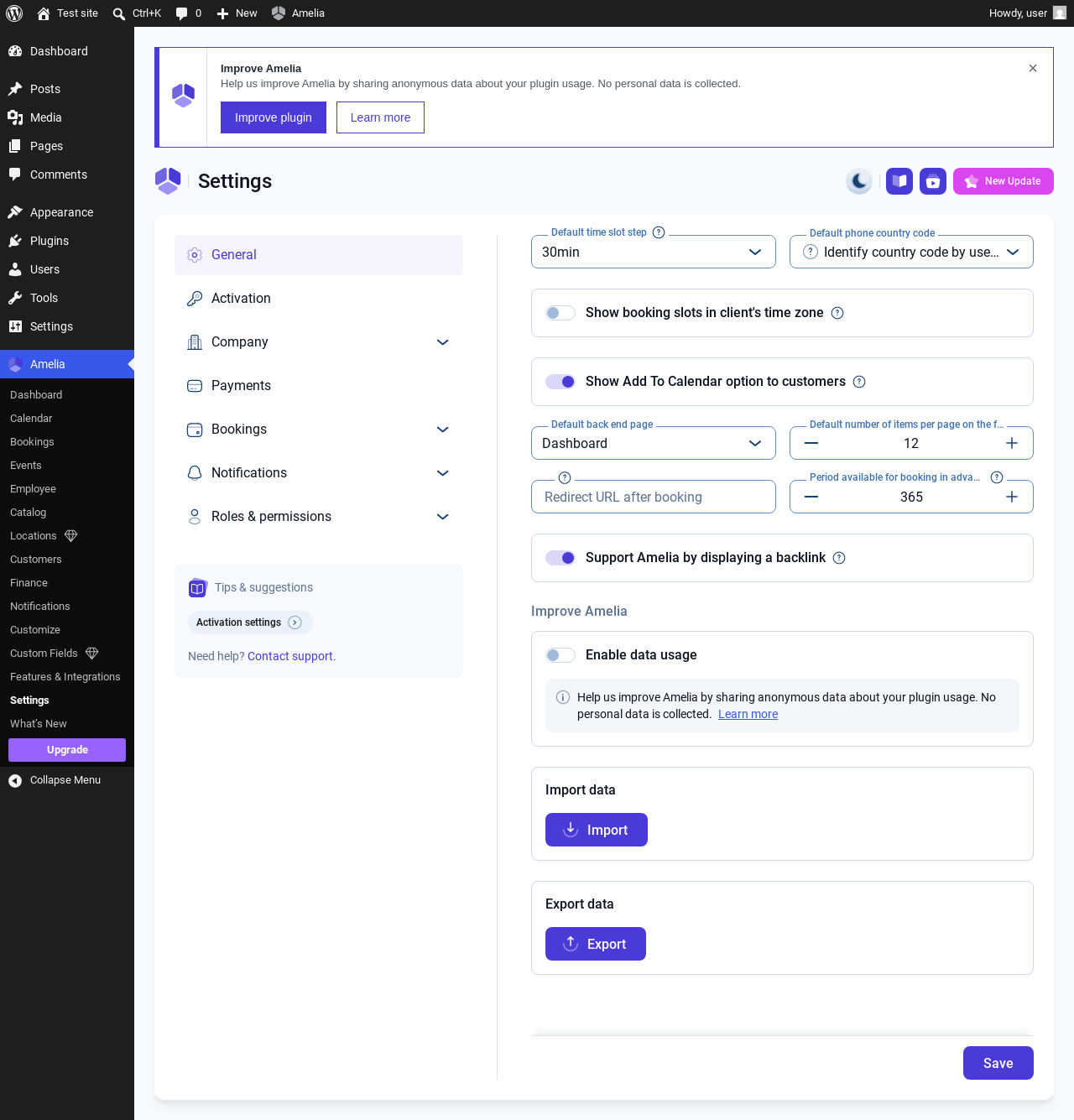Open Plugins in WordPress sidebar
The image size is (1074, 1120).
pyautogui.click(x=67, y=241)
